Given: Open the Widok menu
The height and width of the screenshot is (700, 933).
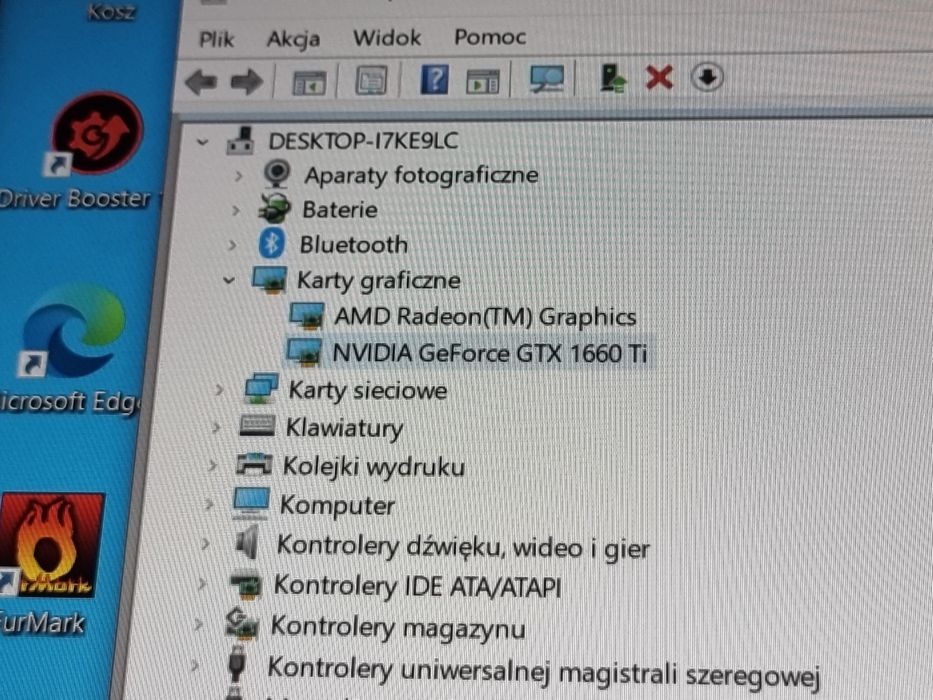Looking at the screenshot, I should coord(387,38).
